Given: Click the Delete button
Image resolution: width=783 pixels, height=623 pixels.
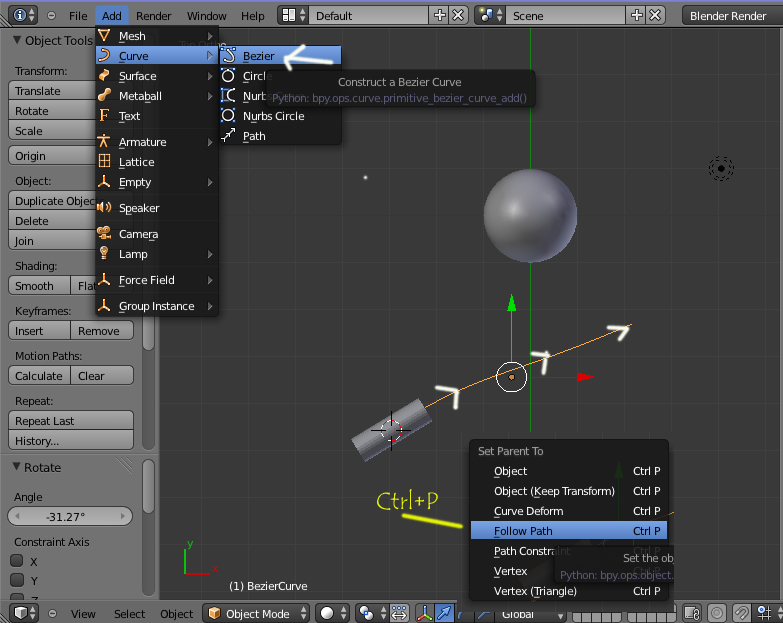Looking at the screenshot, I should 52,221.
